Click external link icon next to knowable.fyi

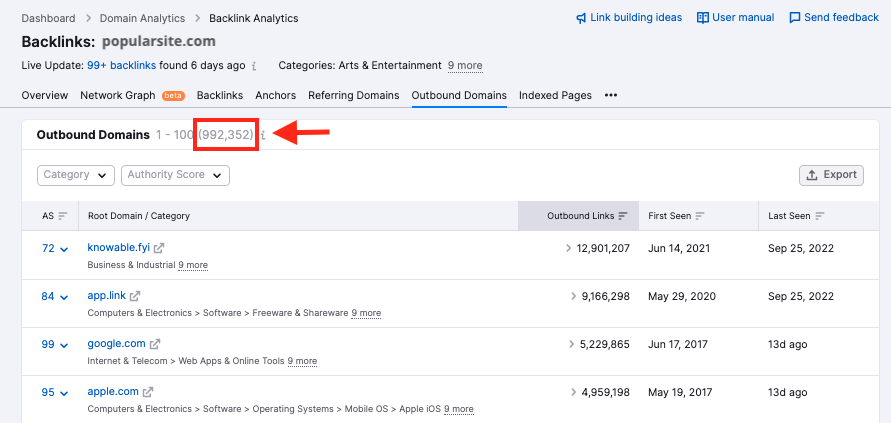tap(159, 248)
